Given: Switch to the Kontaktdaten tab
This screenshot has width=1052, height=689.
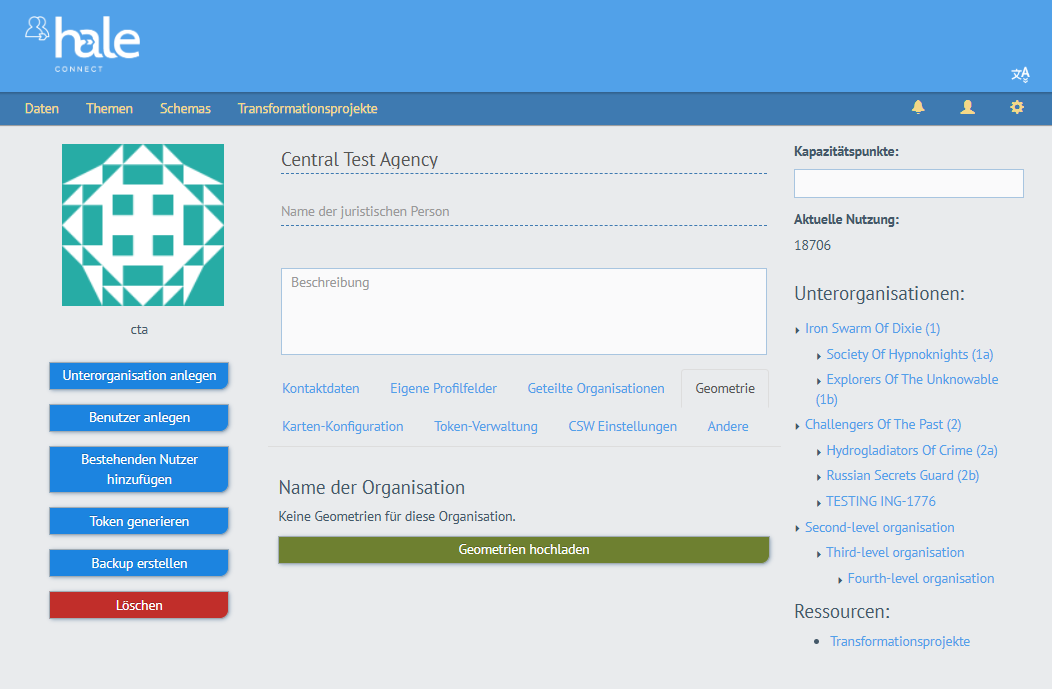Looking at the screenshot, I should pos(320,389).
